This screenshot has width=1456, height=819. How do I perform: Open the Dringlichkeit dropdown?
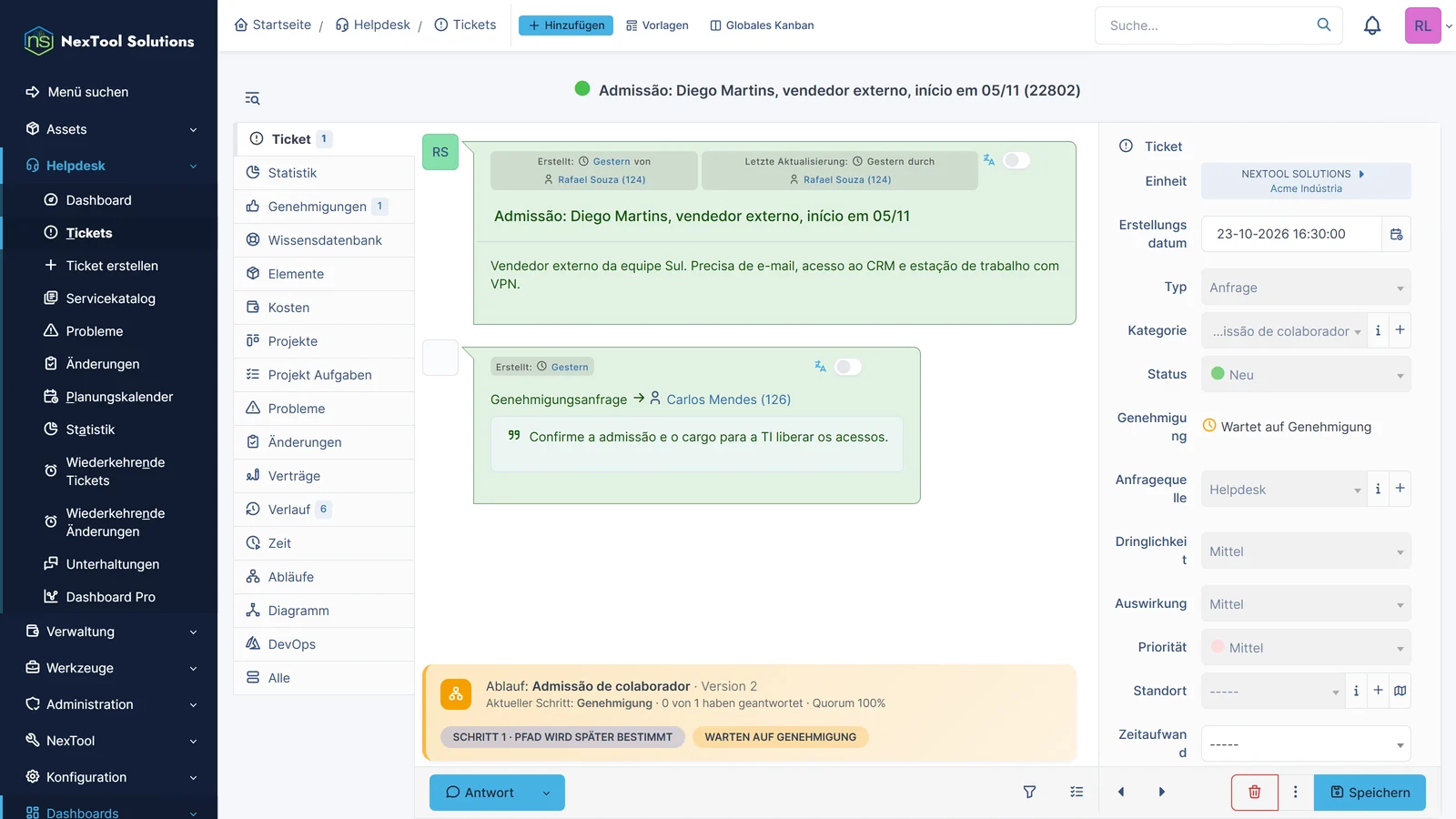(1306, 551)
